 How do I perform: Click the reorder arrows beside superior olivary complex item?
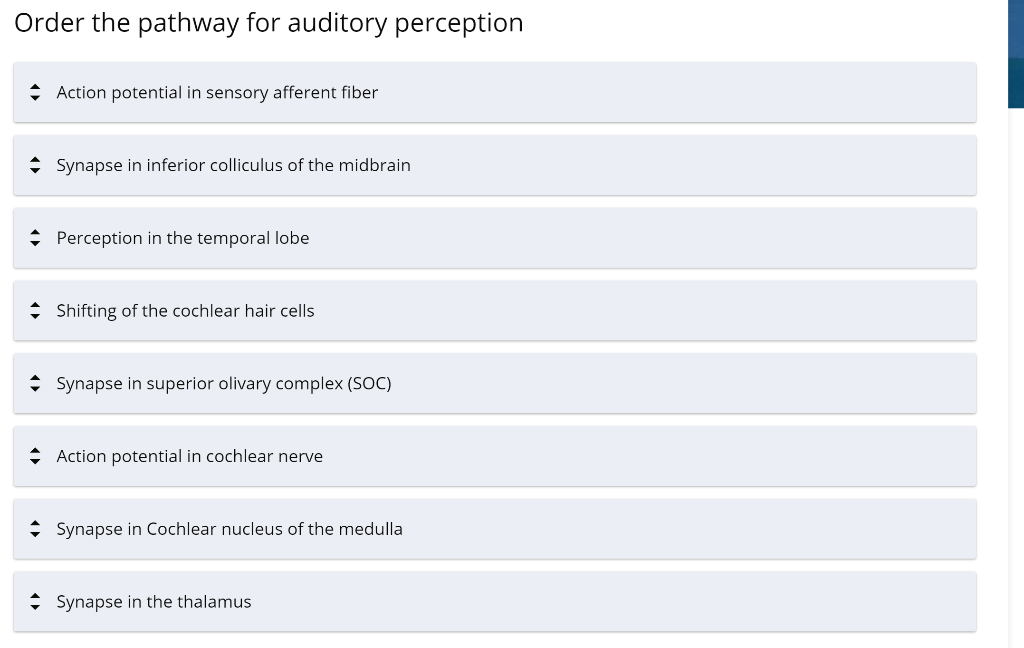[x=35, y=383]
